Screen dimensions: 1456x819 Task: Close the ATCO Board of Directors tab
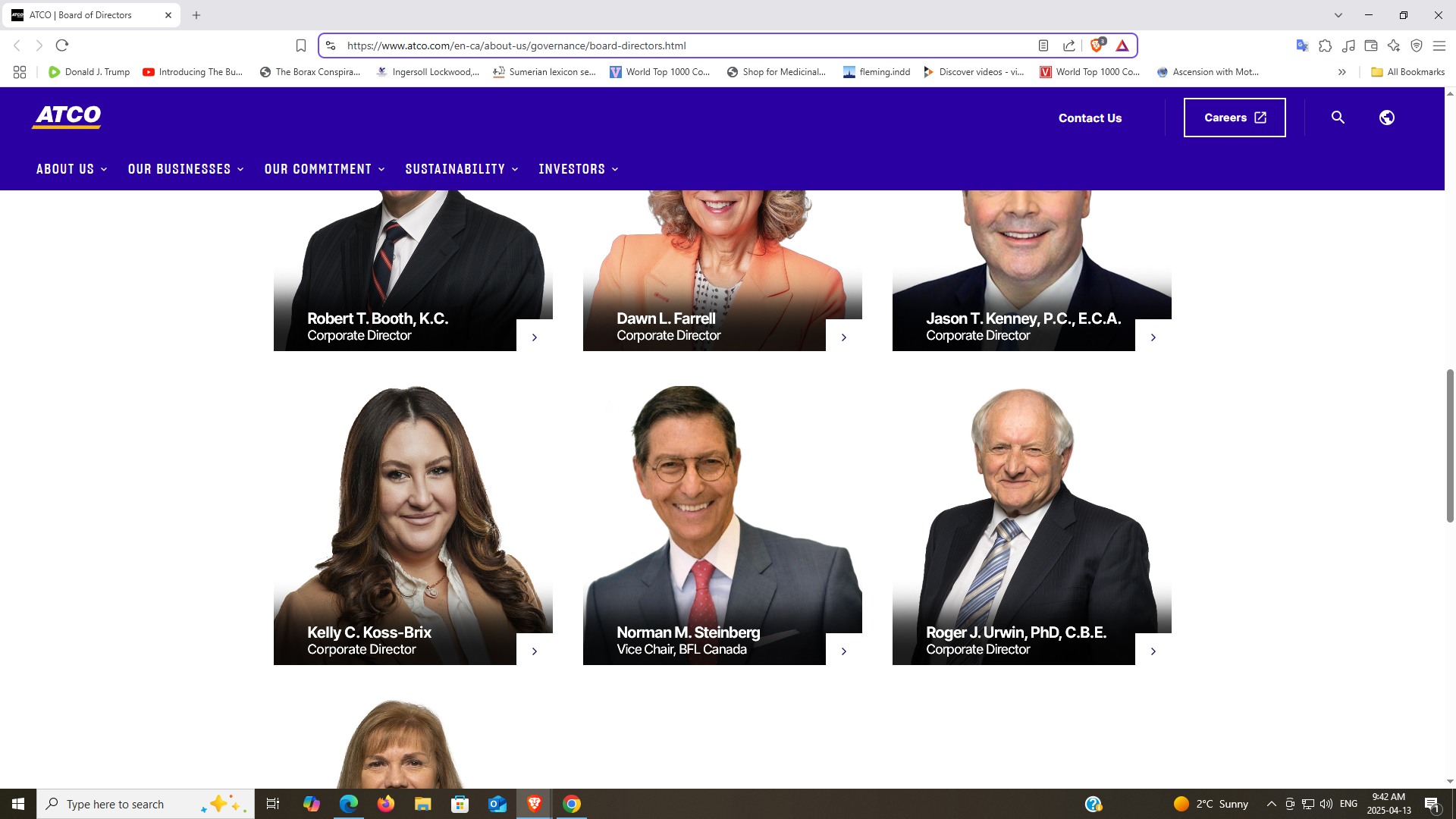point(168,15)
